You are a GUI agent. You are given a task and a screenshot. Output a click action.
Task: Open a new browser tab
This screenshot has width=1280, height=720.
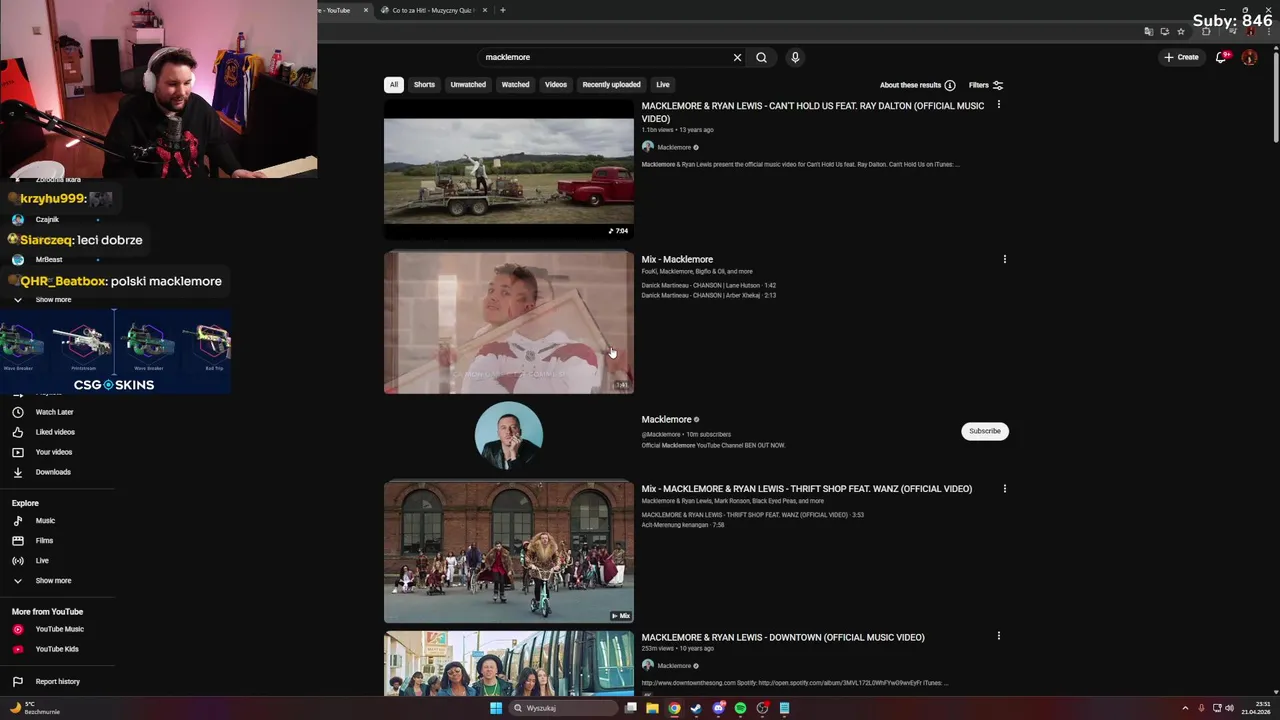[x=502, y=10]
